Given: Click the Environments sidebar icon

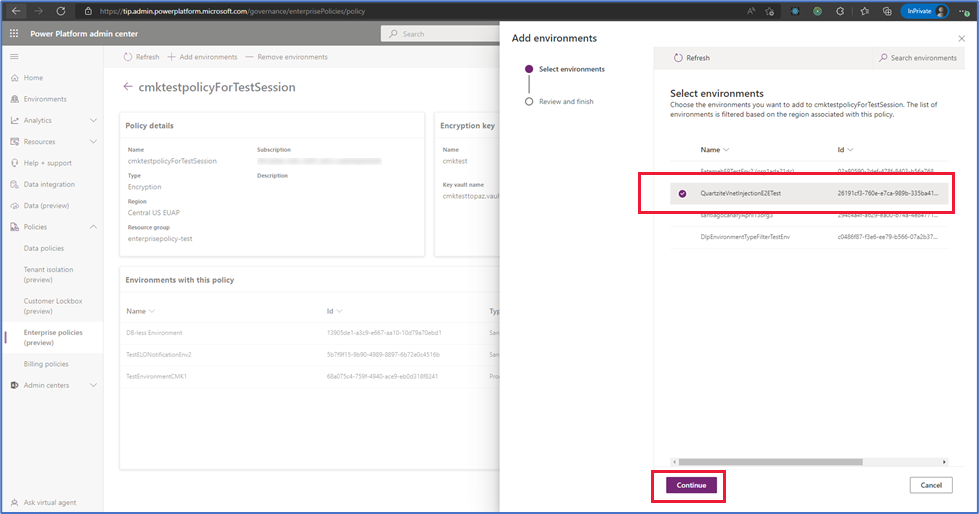Looking at the screenshot, I should click(15, 99).
